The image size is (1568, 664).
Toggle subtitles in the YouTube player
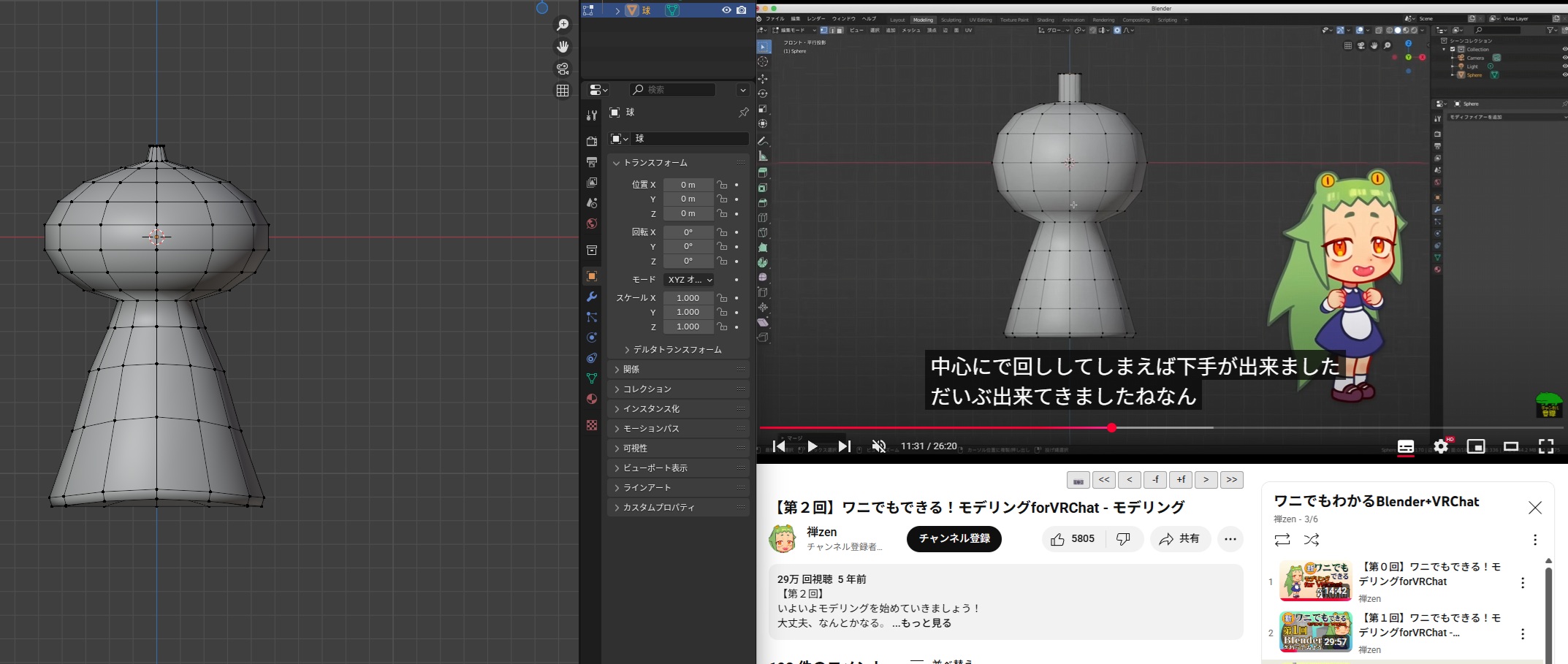pyautogui.click(x=1406, y=446)
